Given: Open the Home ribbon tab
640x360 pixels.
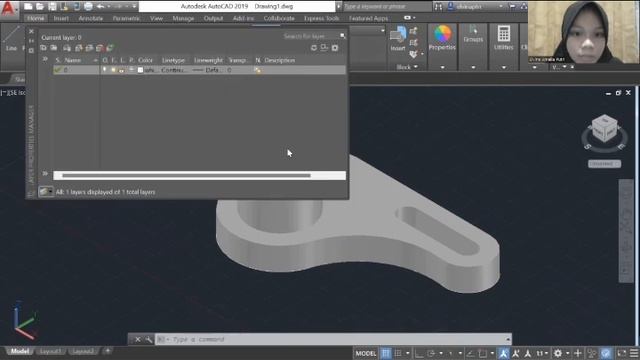Looking at the screenshot, I should (36, 18).
